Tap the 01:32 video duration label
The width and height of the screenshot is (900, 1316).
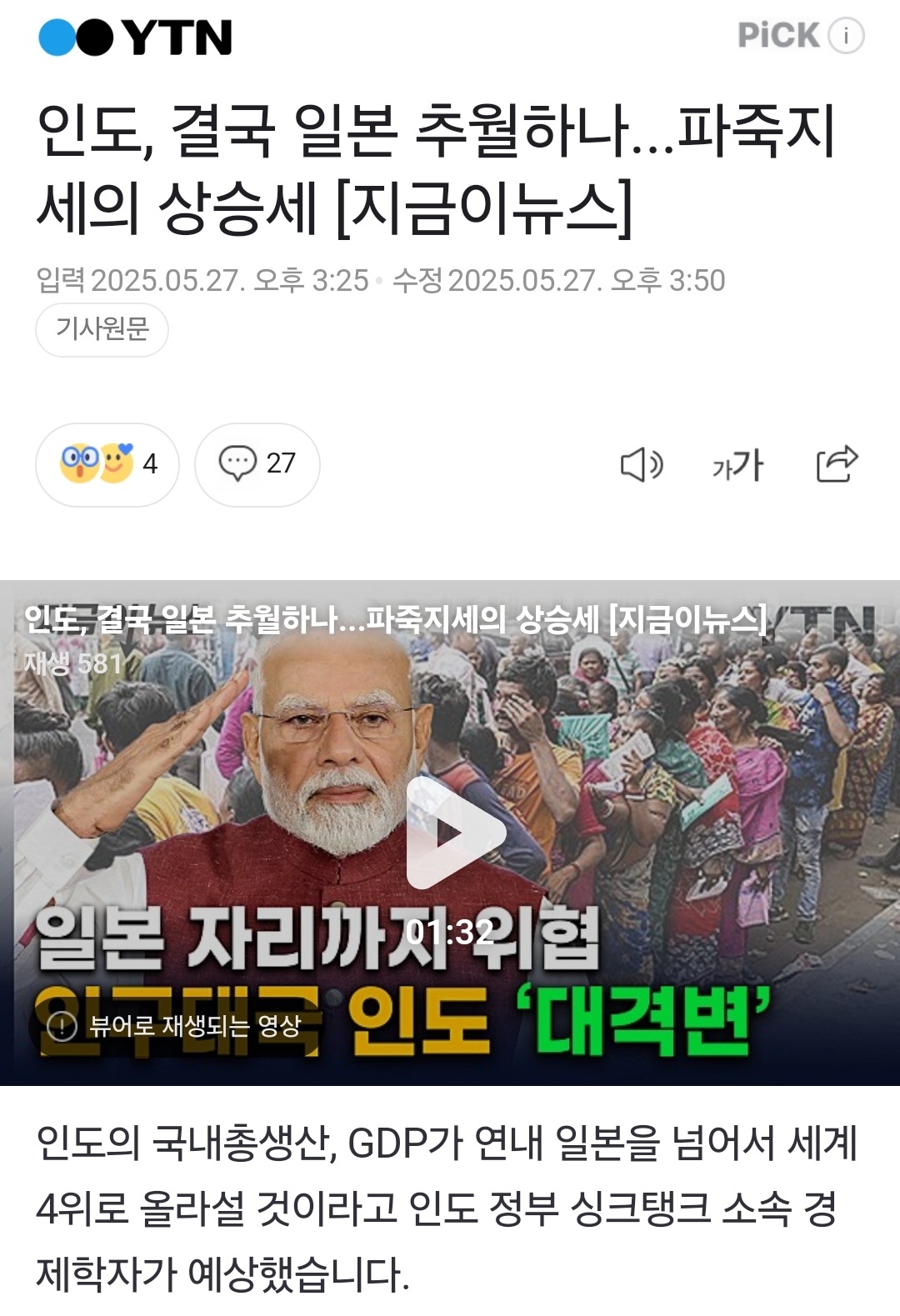tap(450, 932)
